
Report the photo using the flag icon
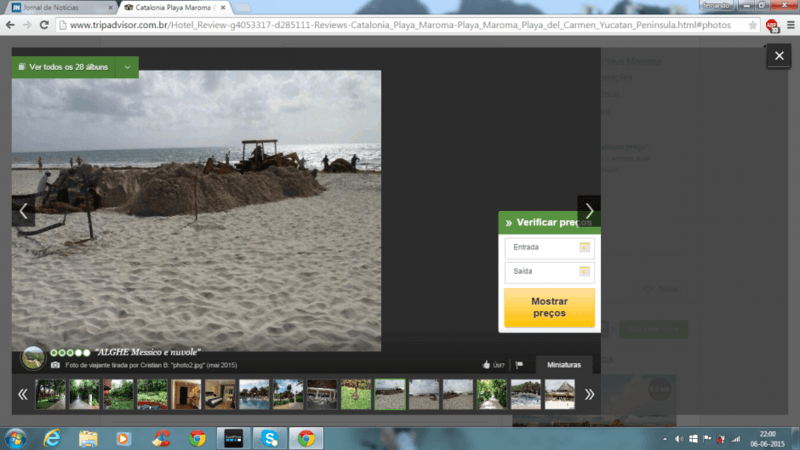click(519, 365)
